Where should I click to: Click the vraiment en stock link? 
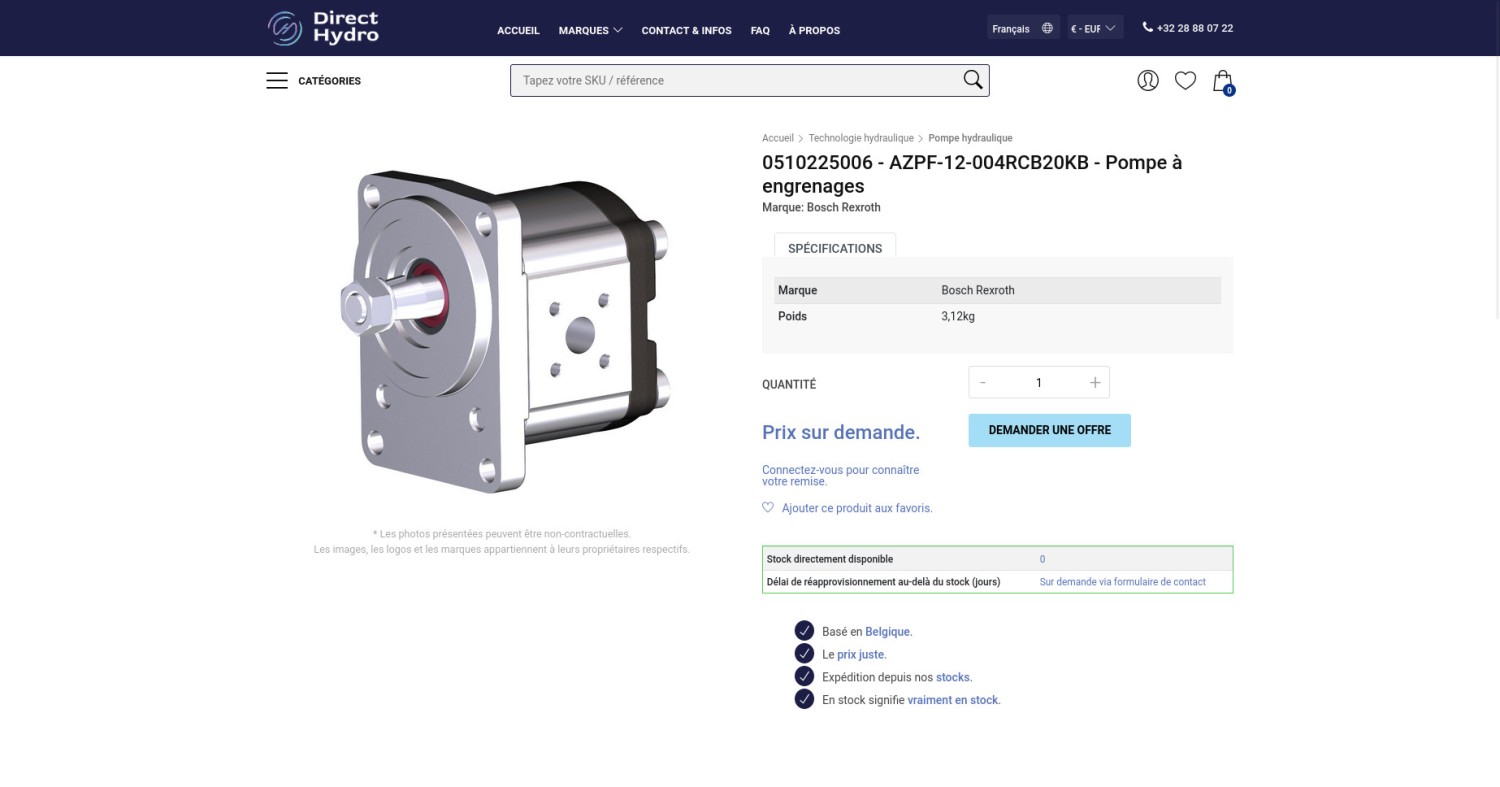coord(953,700)
